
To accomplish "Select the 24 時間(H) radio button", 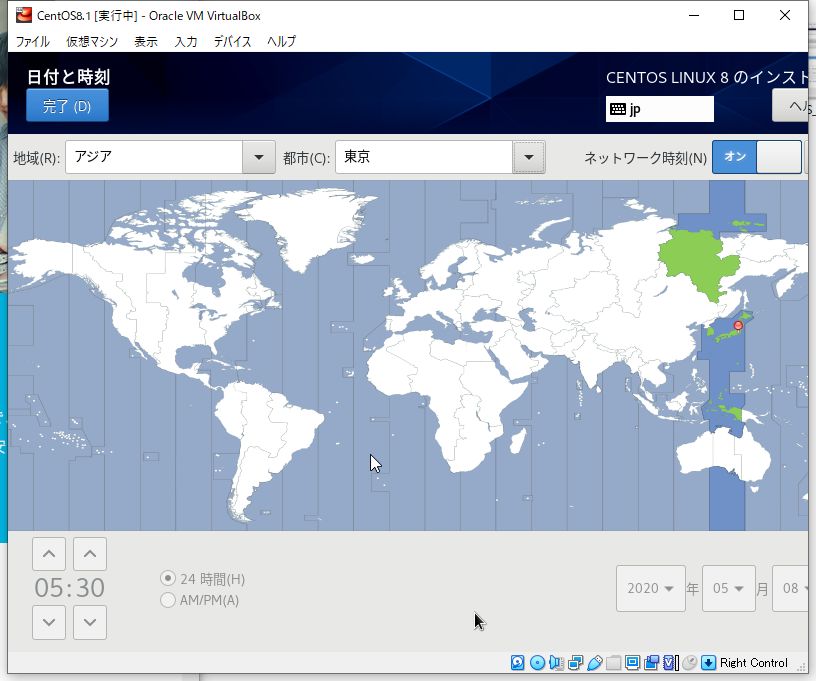I will (x=168, y=579).
